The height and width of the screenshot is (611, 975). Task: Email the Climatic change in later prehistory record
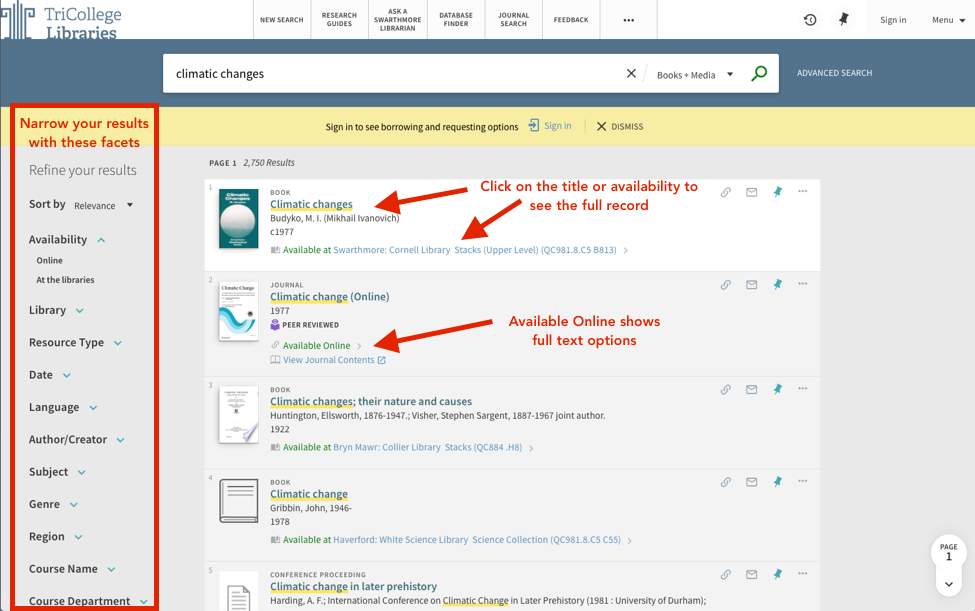click(752, 574)
